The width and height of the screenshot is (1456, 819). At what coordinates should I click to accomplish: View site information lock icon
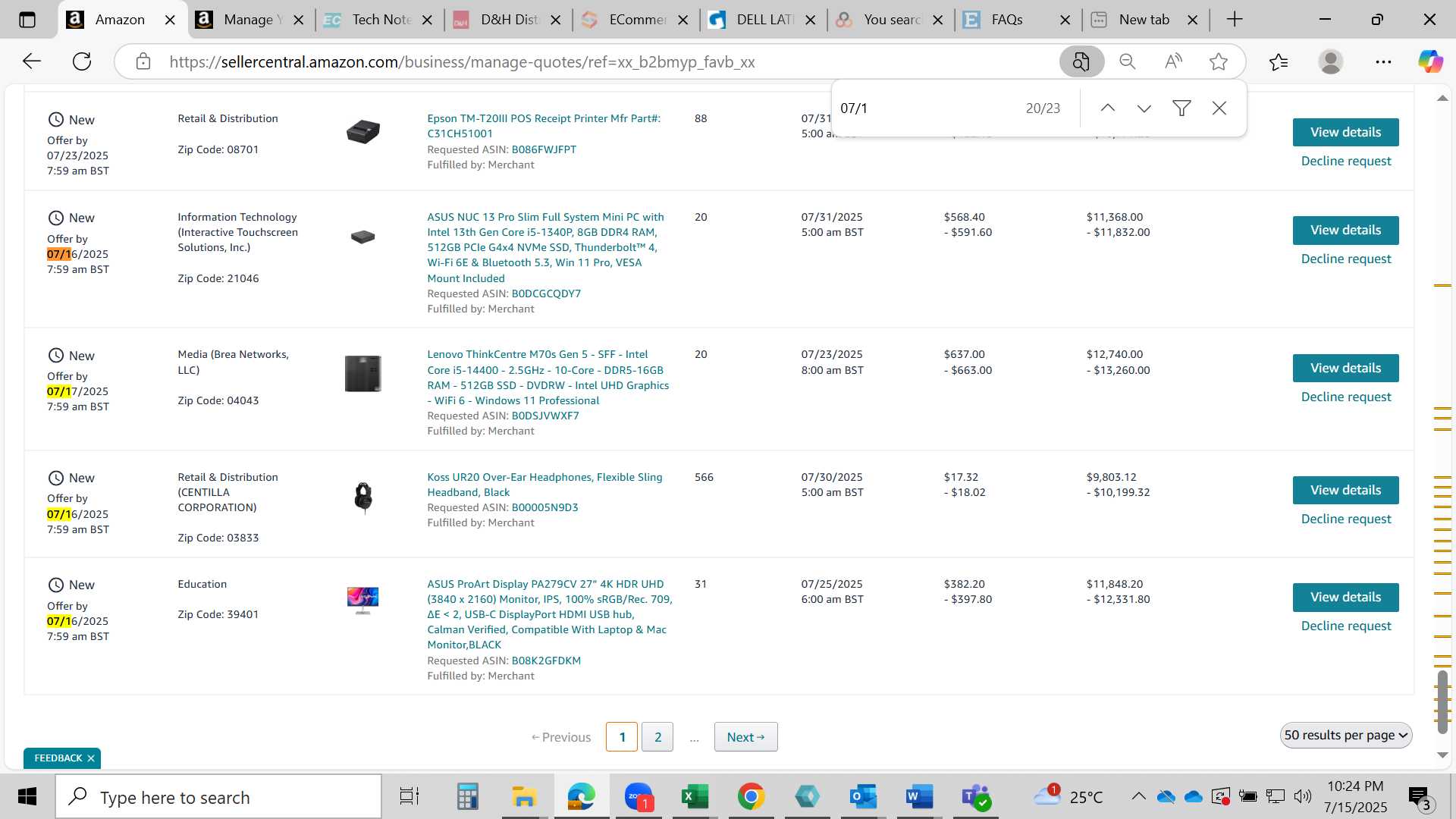(143, 61)
